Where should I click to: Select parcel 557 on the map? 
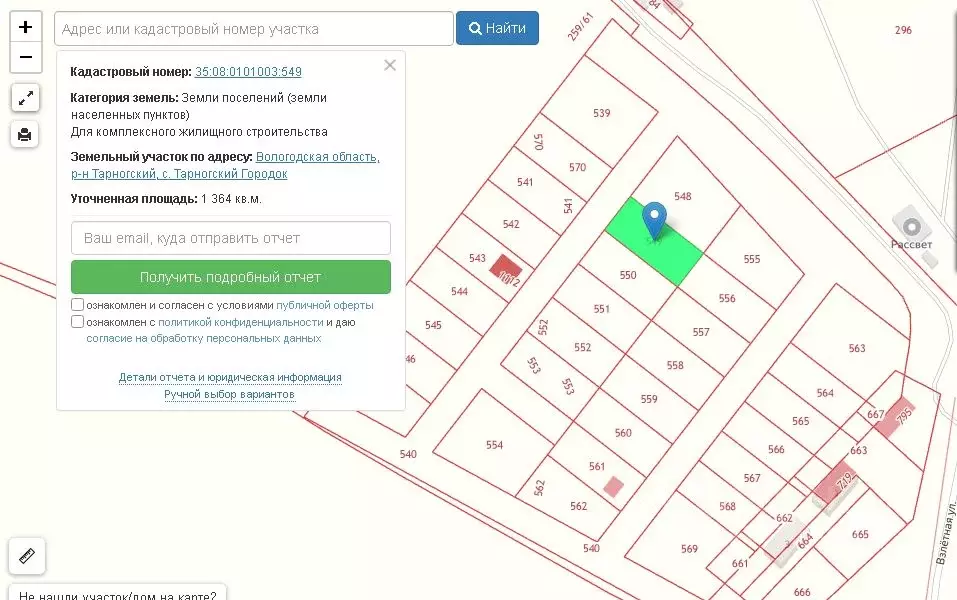(701, 332)
